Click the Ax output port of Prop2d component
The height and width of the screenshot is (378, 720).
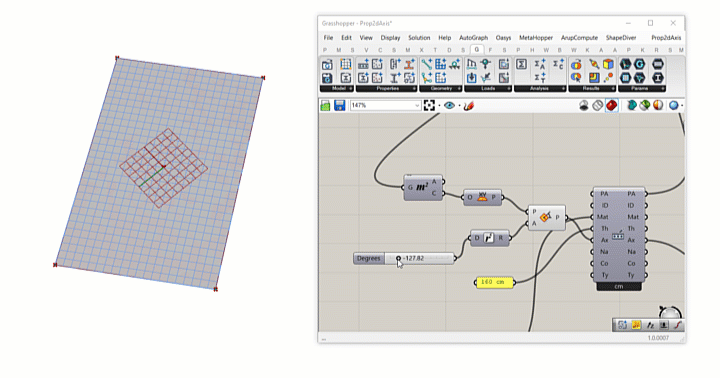646,240
